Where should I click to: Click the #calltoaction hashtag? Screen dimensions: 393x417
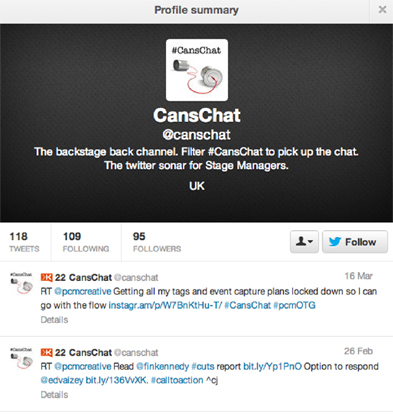tap(177, 380)
